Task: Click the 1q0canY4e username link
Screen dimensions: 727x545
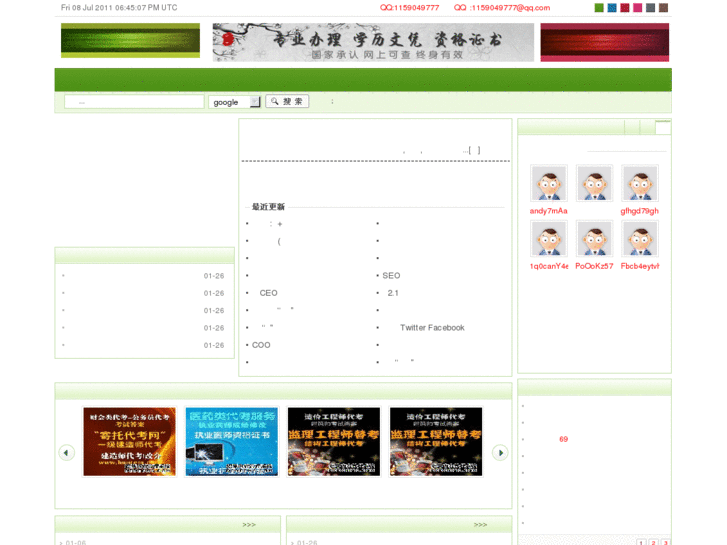Action: tap(548, 266)
